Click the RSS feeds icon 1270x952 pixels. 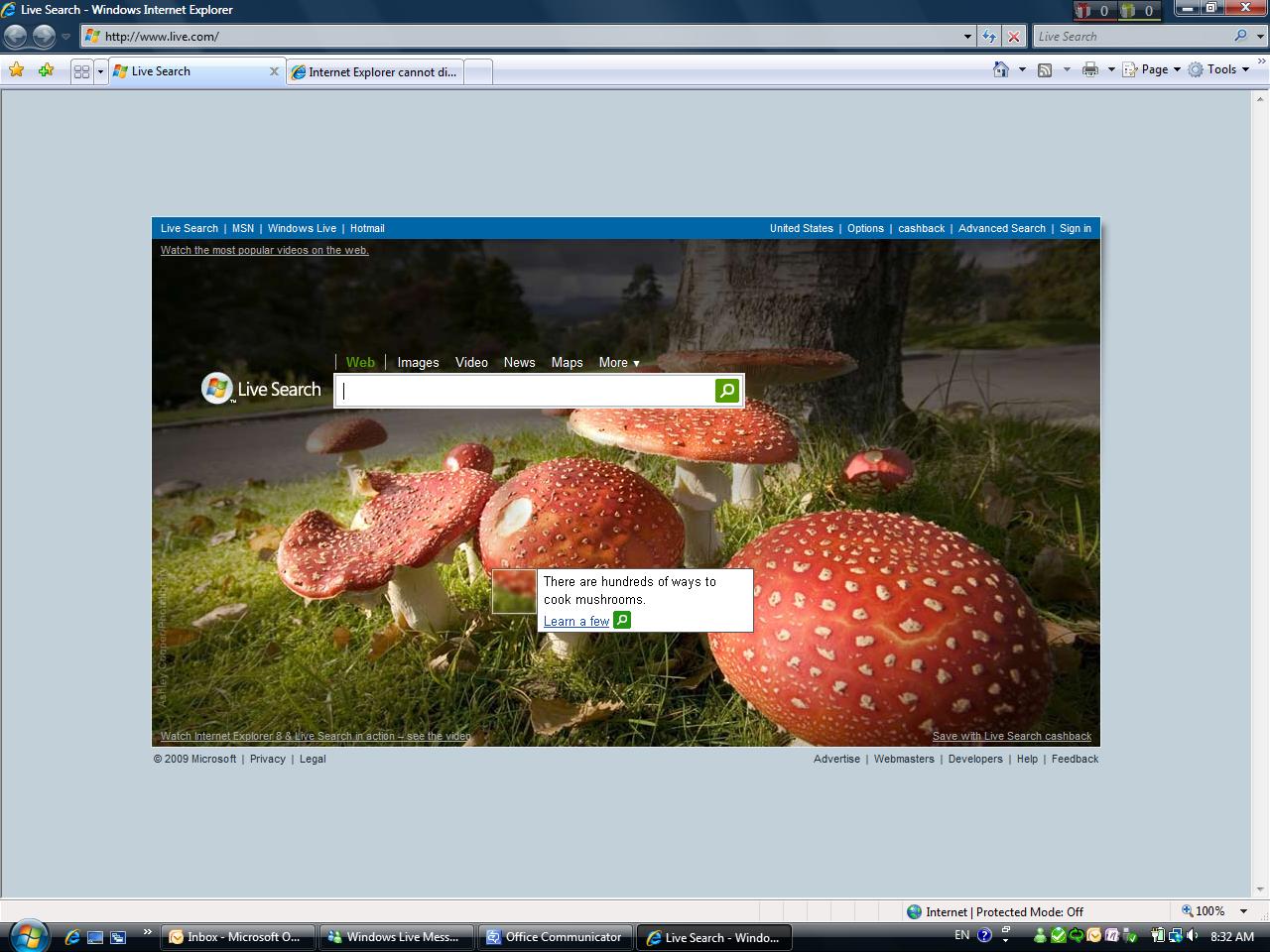click(x=1045, y=69)
